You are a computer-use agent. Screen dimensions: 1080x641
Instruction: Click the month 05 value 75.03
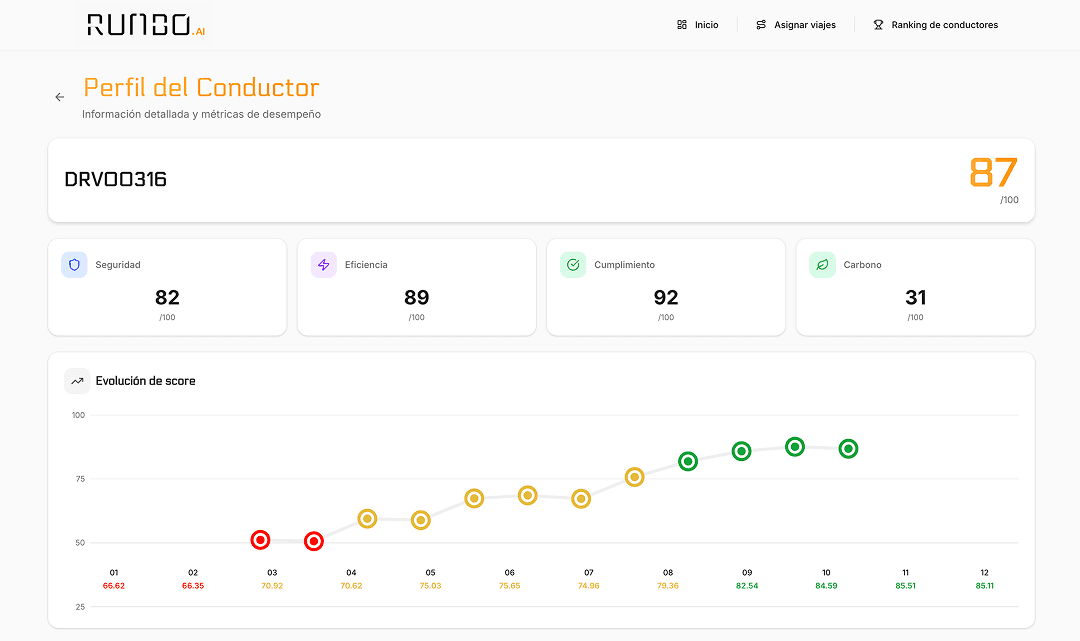pyautogui.click(x=430, y=586)
